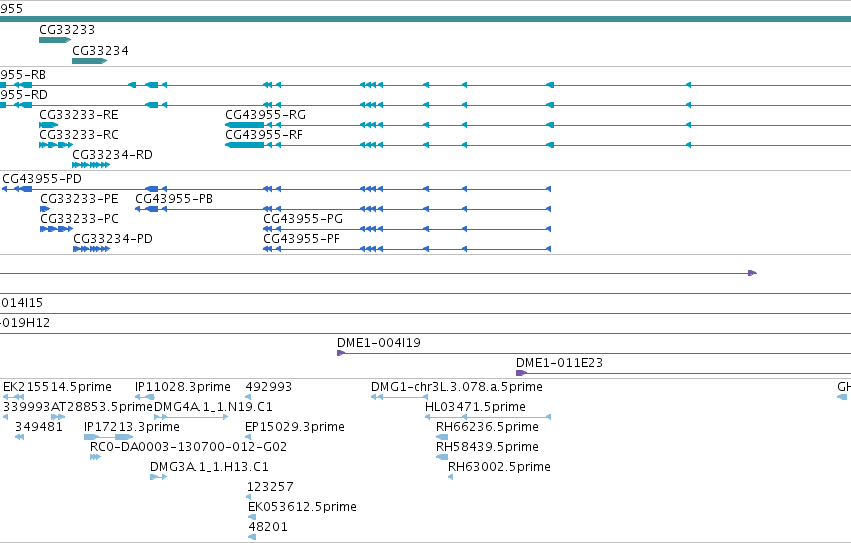This screenshot has height=543, width=851.
Task: Open EST IP11028.3prime
Action: [x=183, y=387]
